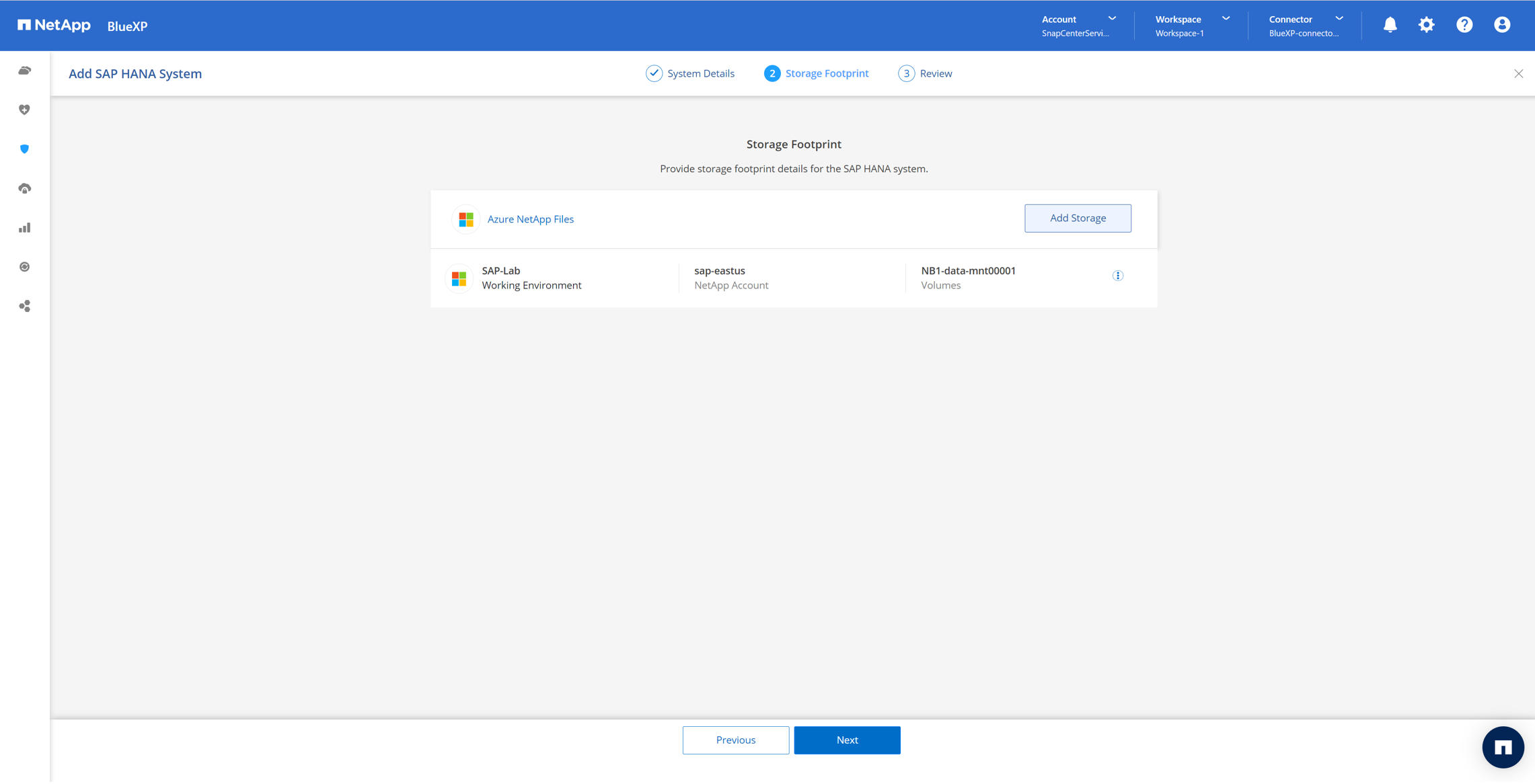
Task: Select the Protection shield sidebar icon
Action: (24, 149)
